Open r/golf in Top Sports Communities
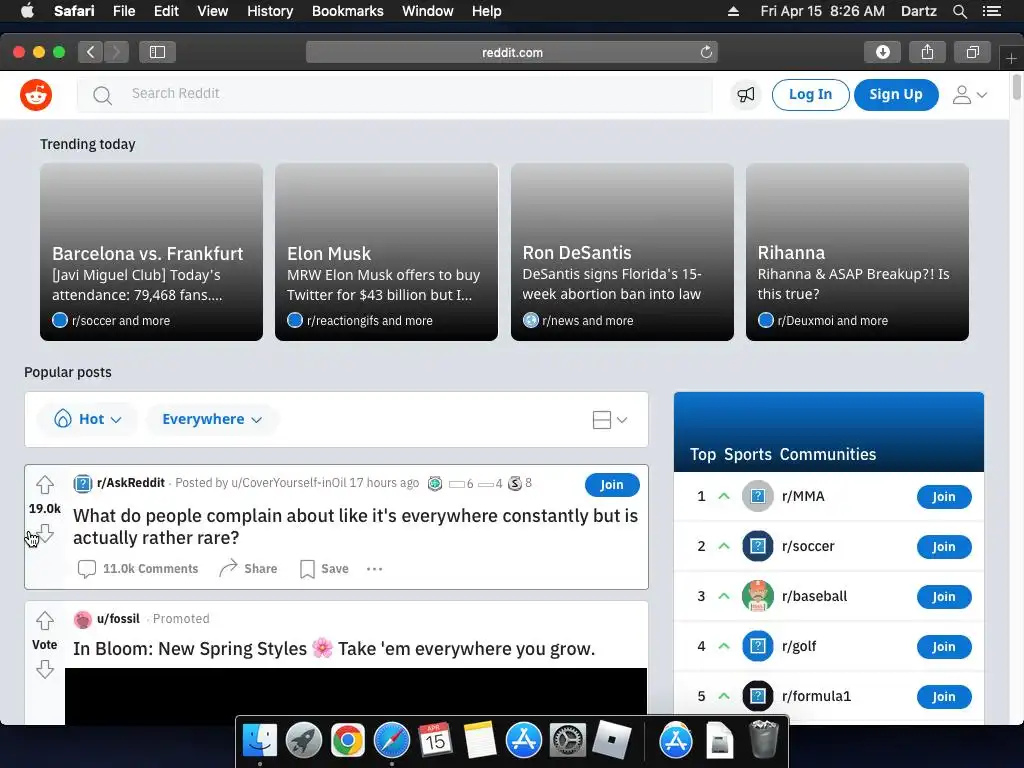 pos(799,647)
